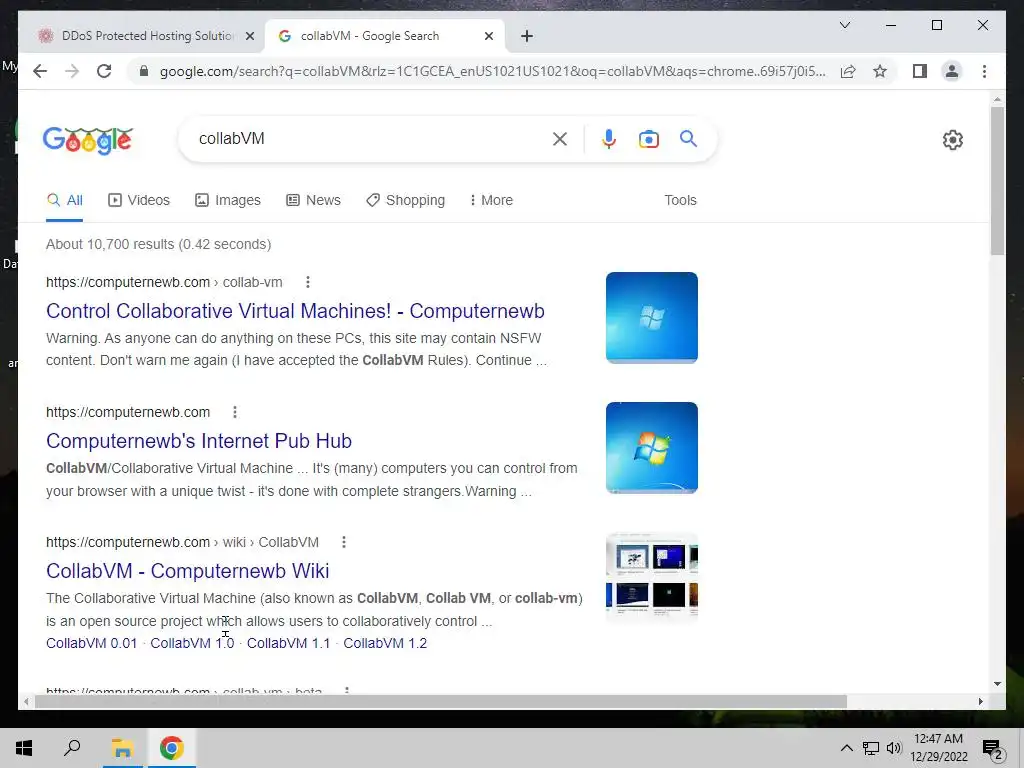1024x768 pixels.
Task: Click the Google holiday logo
Action: 88,140
